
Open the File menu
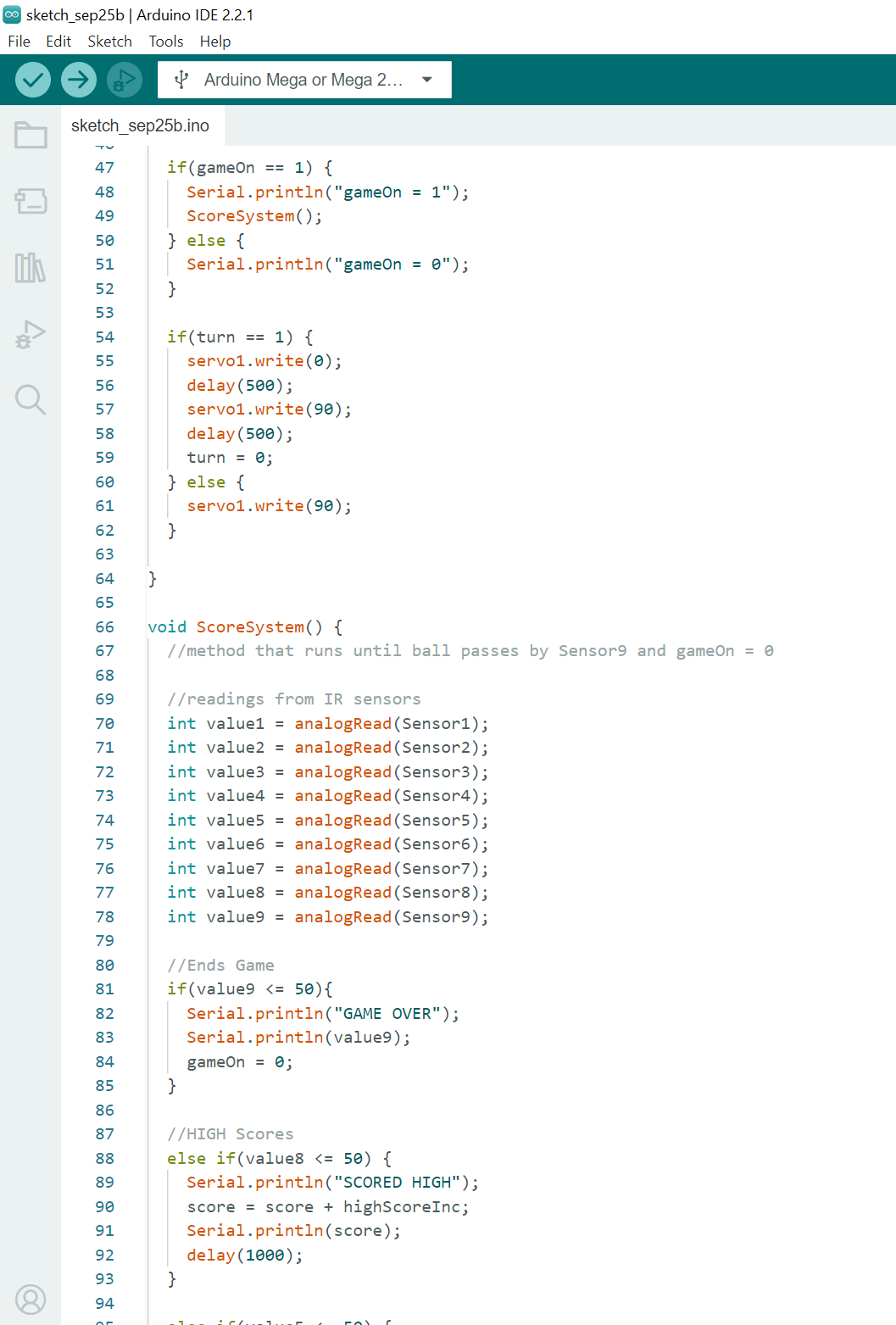(18, 41)
